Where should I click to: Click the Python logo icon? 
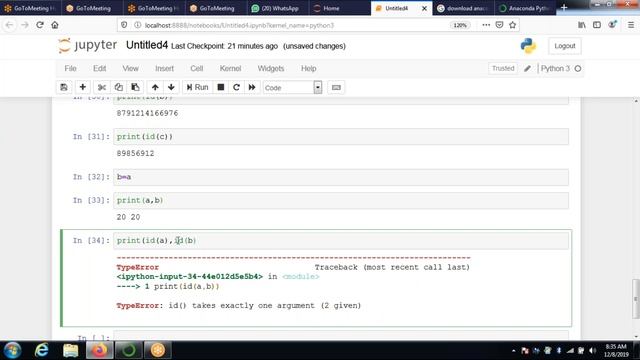[x=528, y=46]
